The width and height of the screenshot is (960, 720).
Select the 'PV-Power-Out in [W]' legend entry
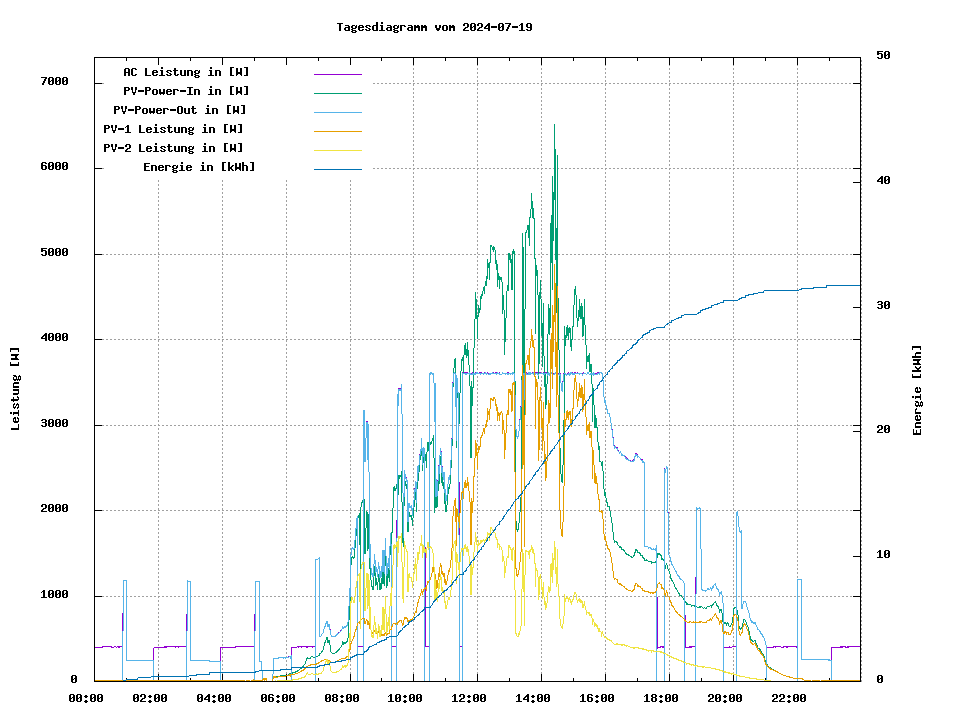(x=180, y=110)
